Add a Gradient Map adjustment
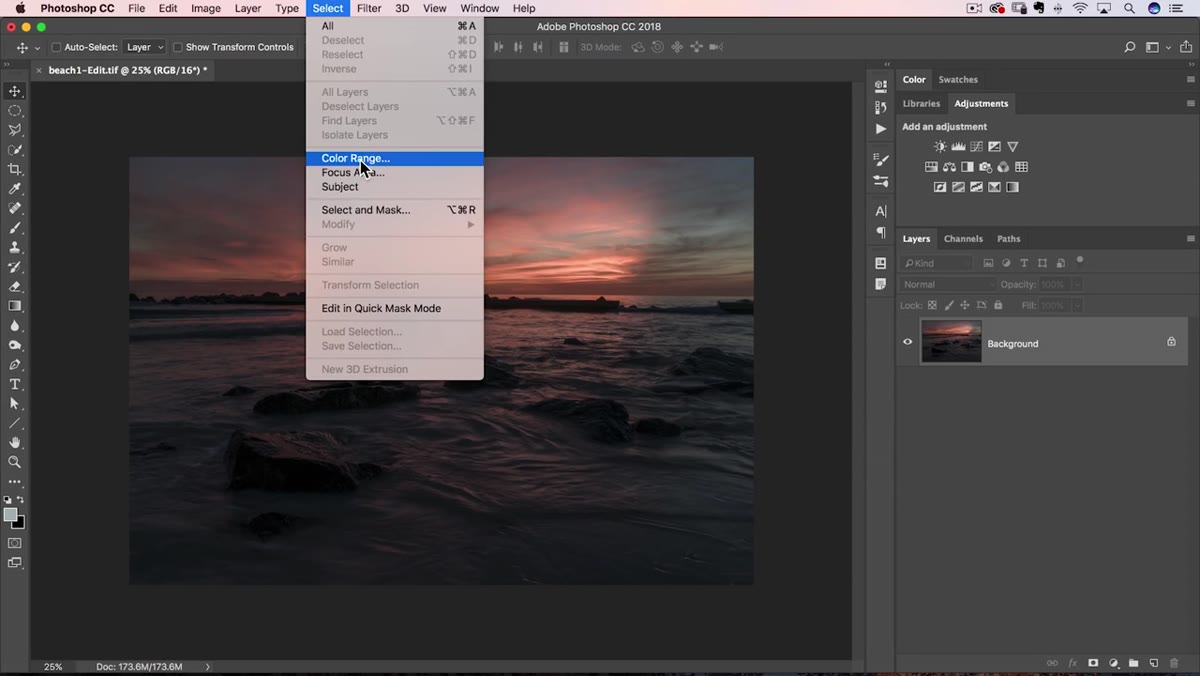Viewport: 1200px width, 676px height. 1012,187
